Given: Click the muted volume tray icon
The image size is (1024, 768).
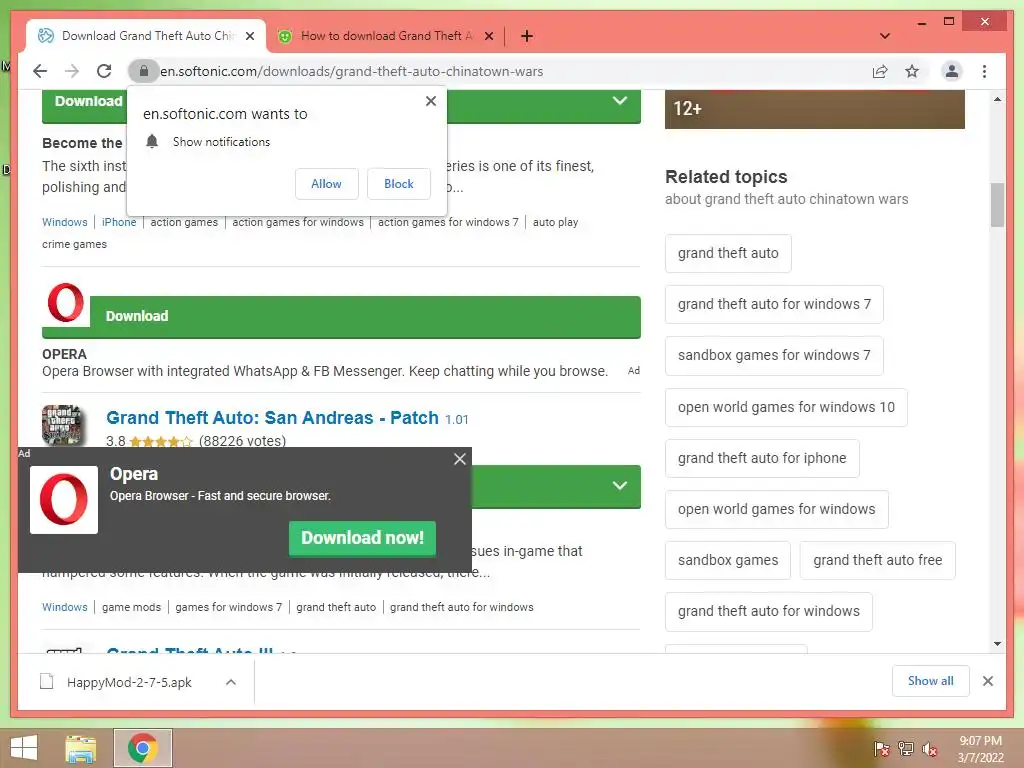Looking at the screenshot, I should click(x=930, y=748).
